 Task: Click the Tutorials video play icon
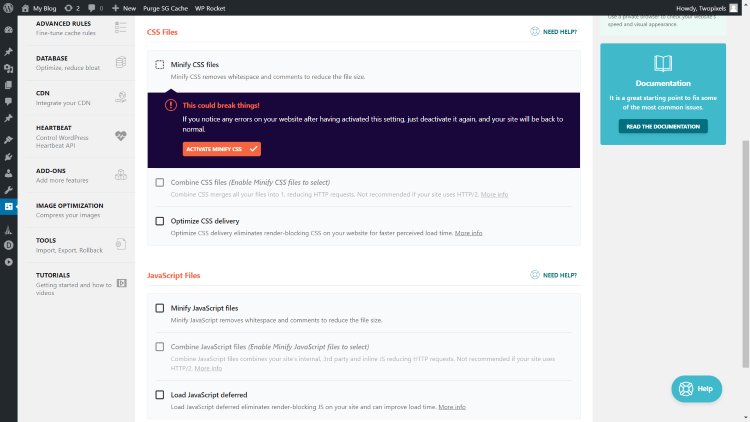[122, 283]
